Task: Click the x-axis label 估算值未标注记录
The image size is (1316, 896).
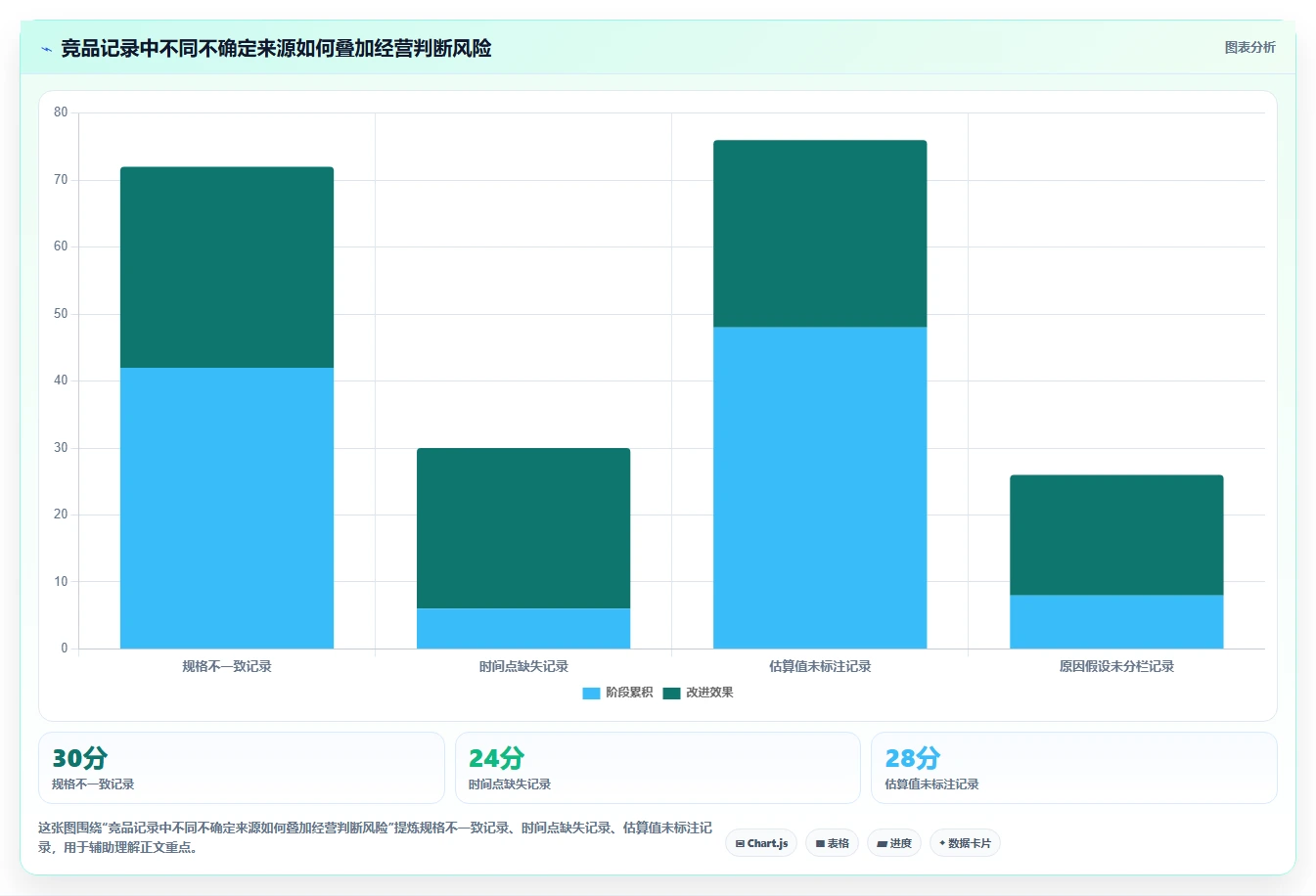Action: (x=820, y=666)
